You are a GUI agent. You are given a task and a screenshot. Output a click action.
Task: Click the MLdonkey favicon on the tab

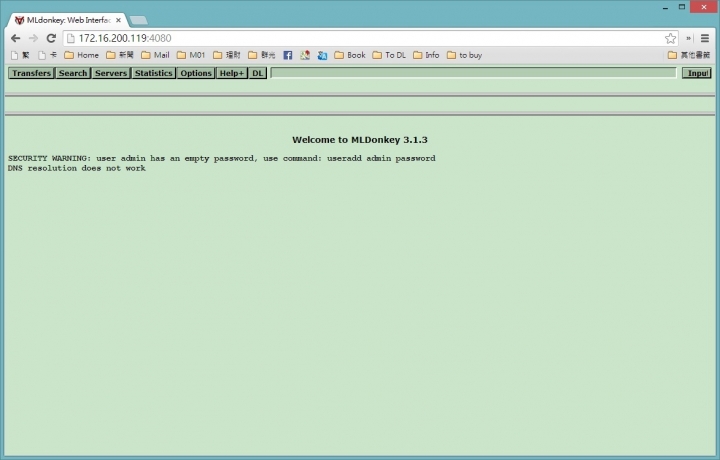tap(19, 20)
